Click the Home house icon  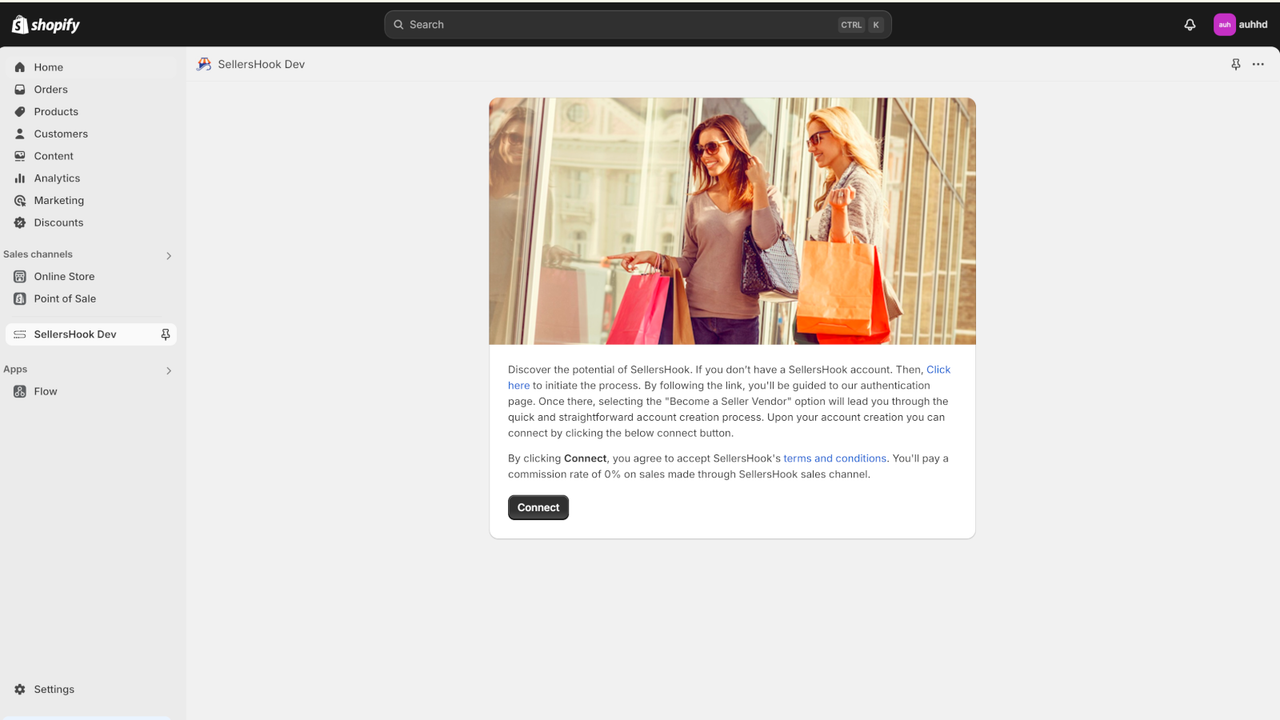[20, 67]
